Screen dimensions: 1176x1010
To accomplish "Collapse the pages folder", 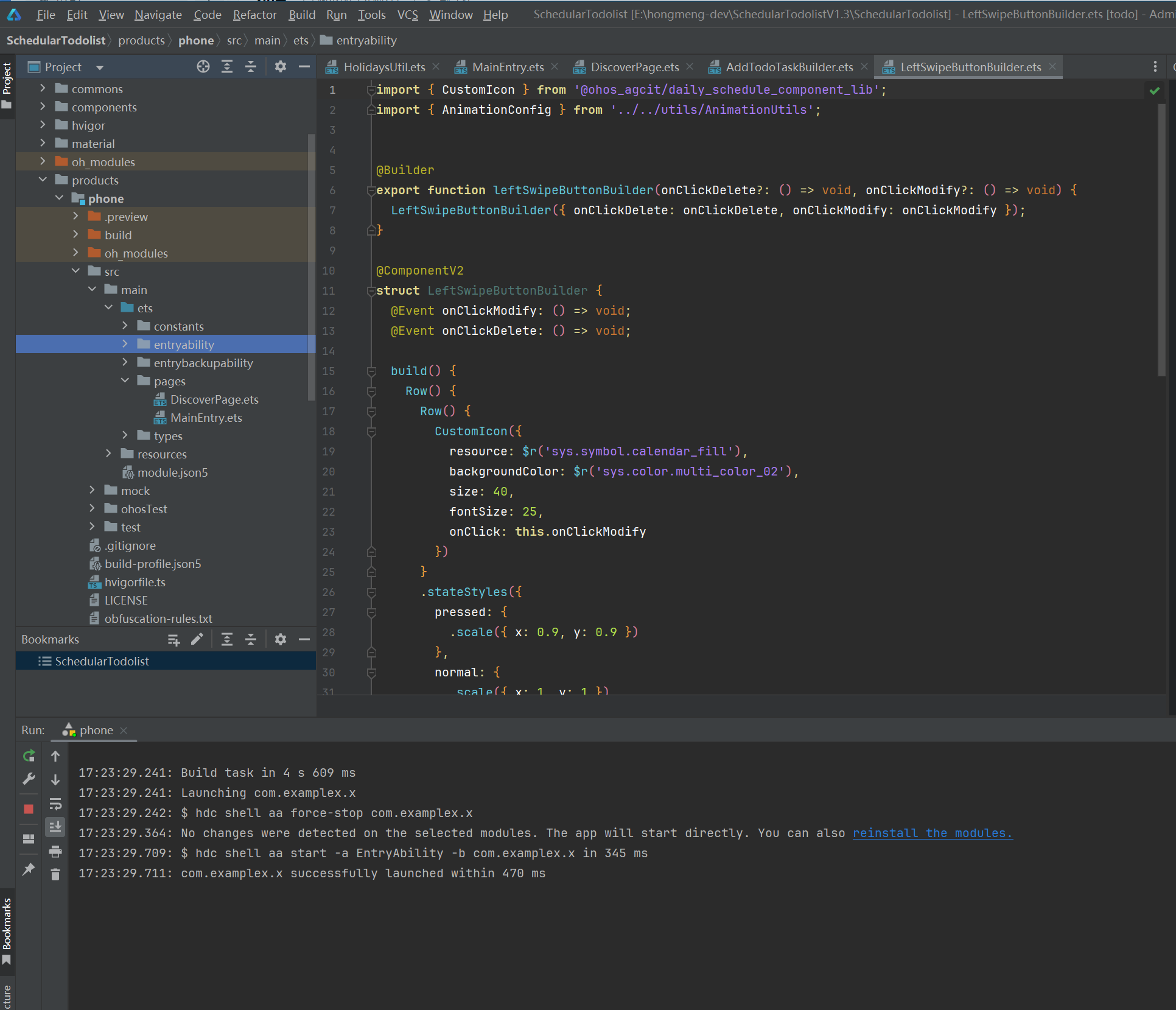I will point(125,381).
